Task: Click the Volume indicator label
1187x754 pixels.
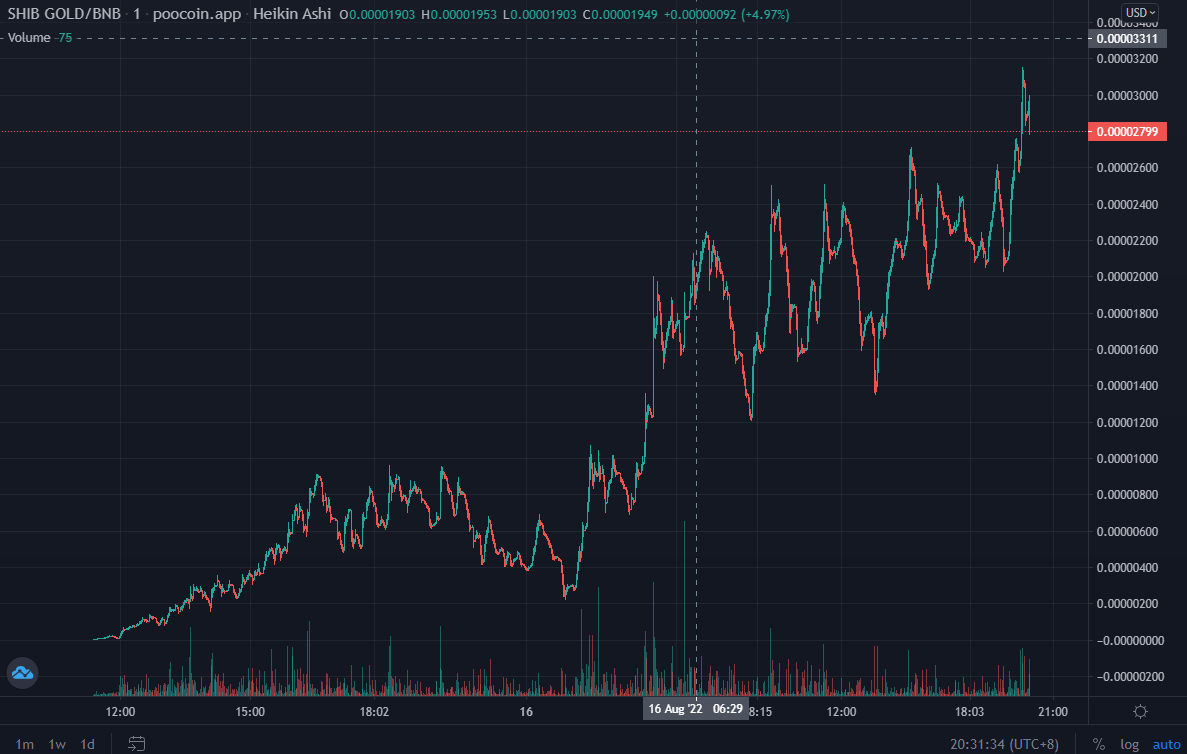Action: (x=29, y=37)
